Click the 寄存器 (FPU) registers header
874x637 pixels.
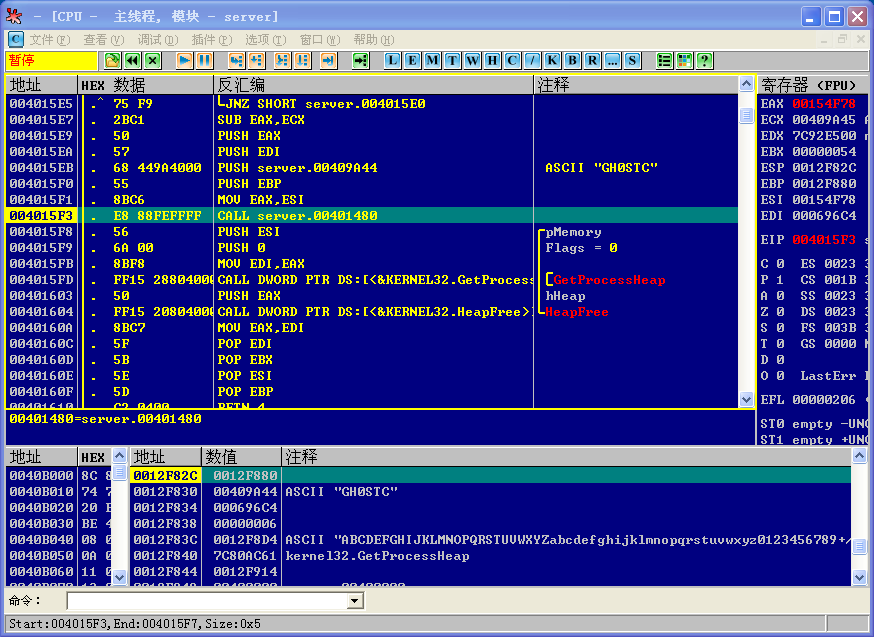point(808,85)
